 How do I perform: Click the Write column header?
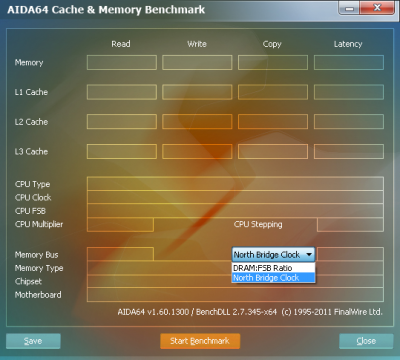pyautogui.click(x=197, y=44)
